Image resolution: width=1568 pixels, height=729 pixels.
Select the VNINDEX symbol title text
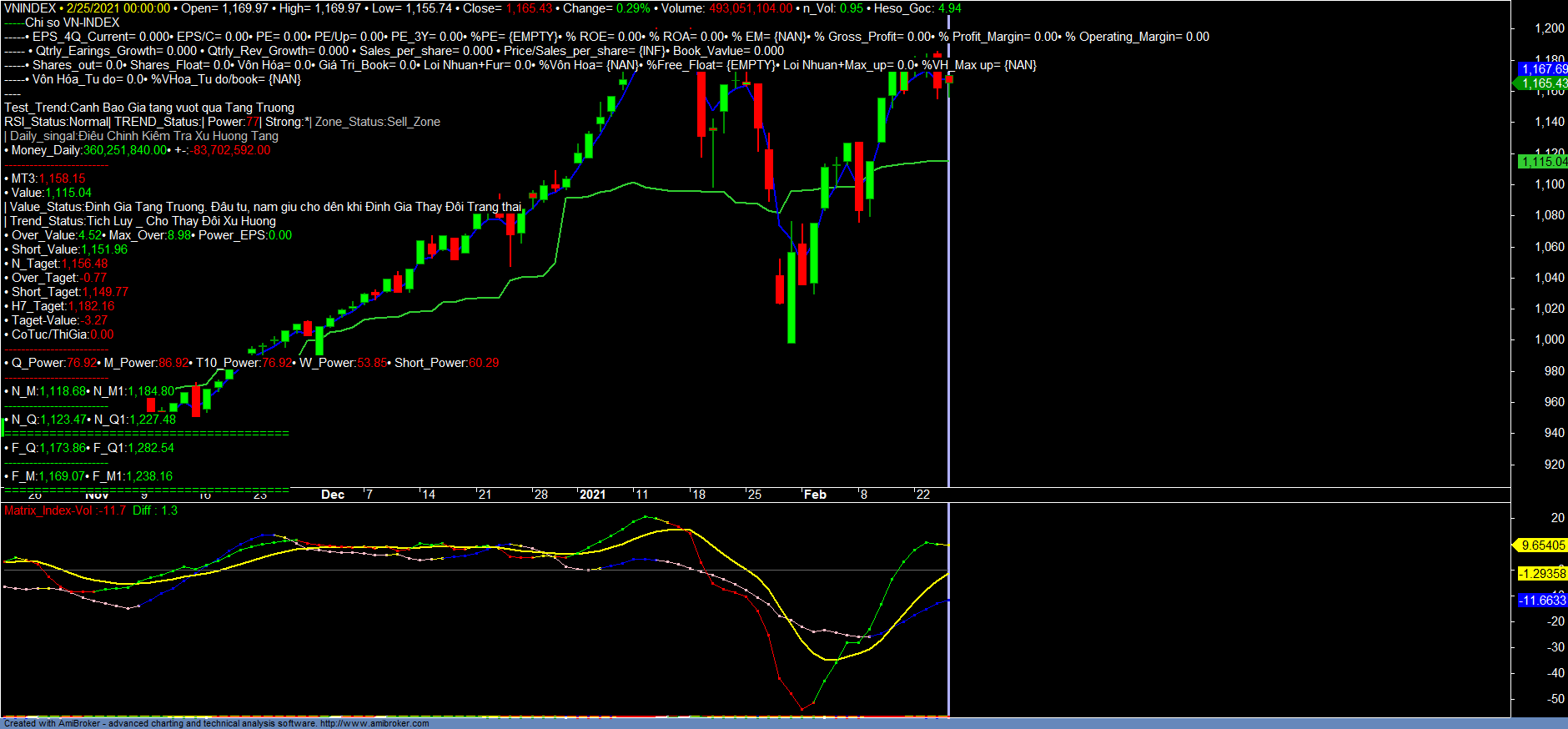[30, 8]
